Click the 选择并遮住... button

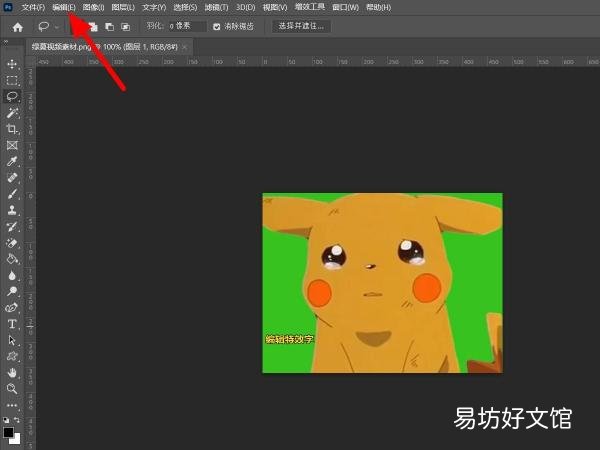click(x=301, y=26)
